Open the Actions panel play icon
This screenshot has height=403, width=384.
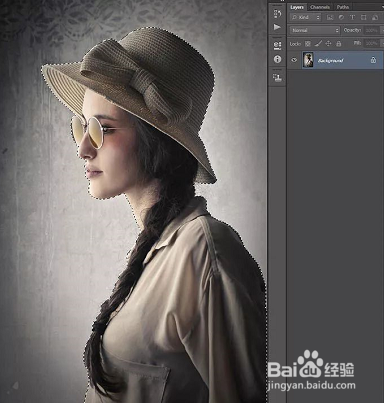[x=277, y=27]
